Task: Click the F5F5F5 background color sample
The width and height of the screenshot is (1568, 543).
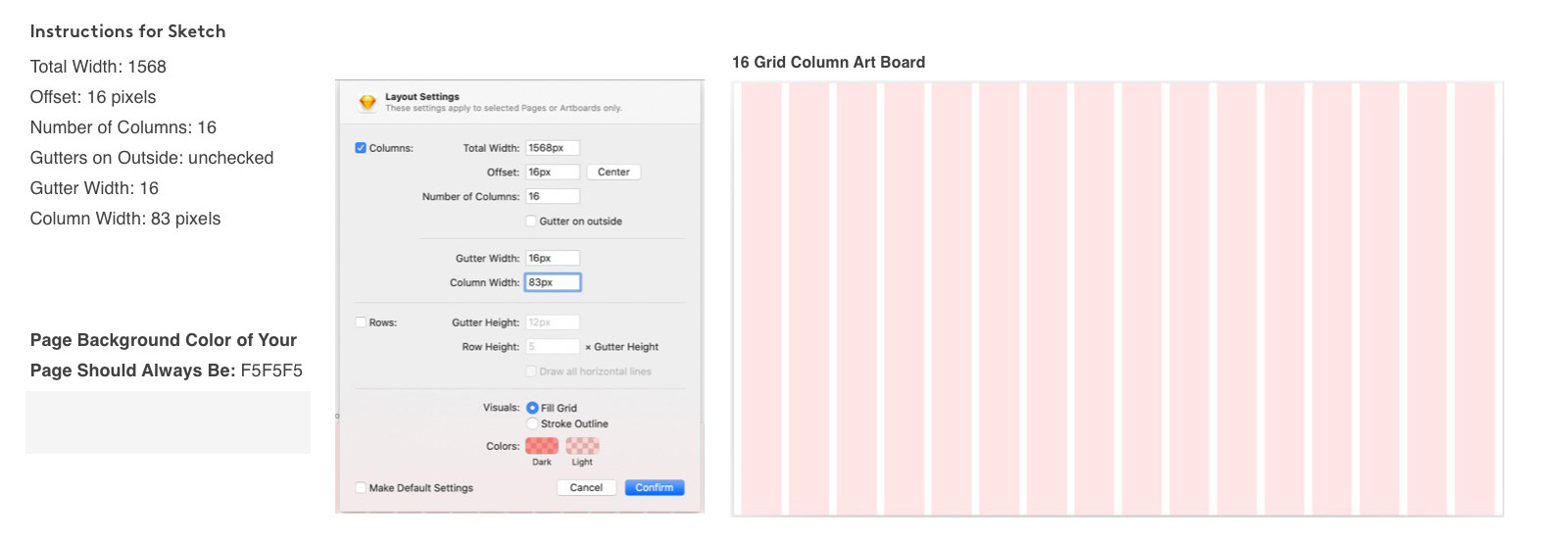Action: coord(168,422)
